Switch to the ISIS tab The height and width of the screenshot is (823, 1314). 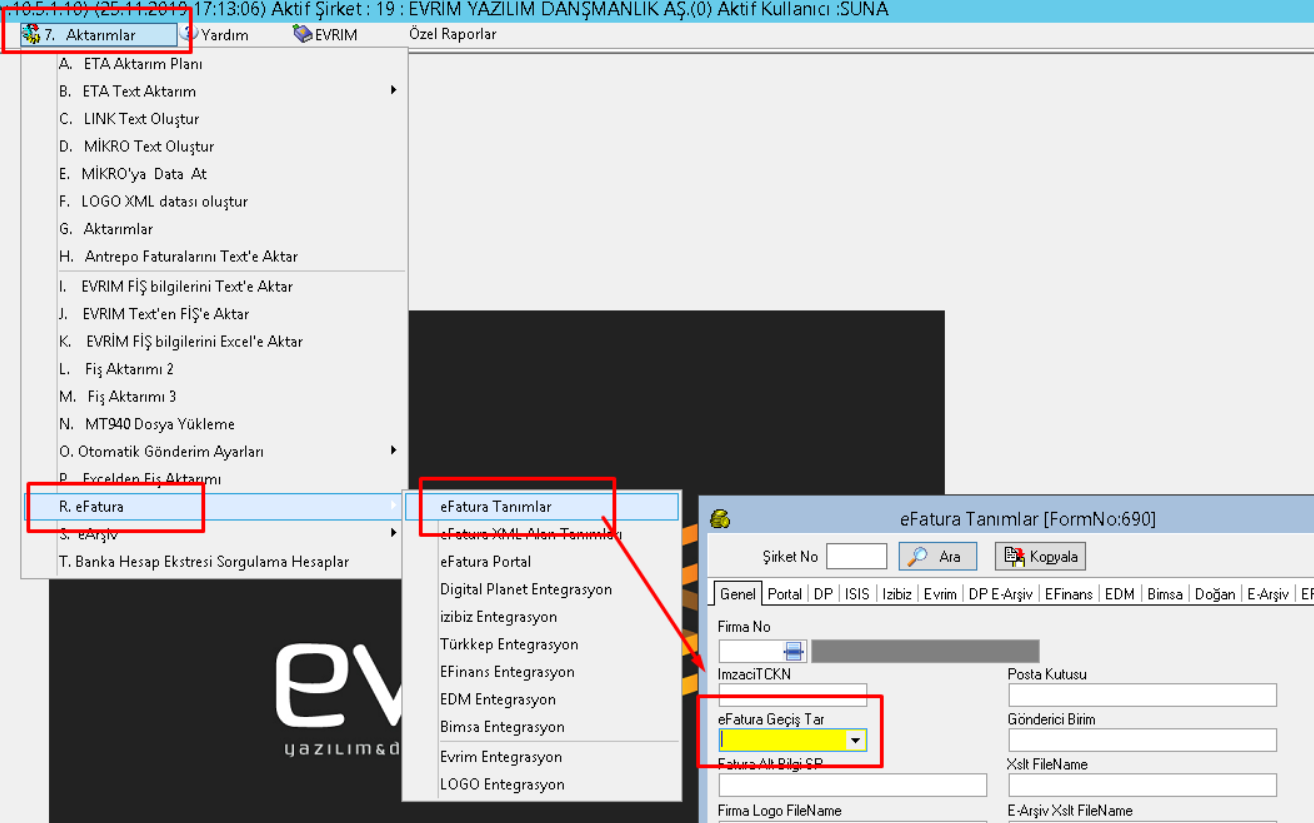pyautogui.click(x=858, y=594)
